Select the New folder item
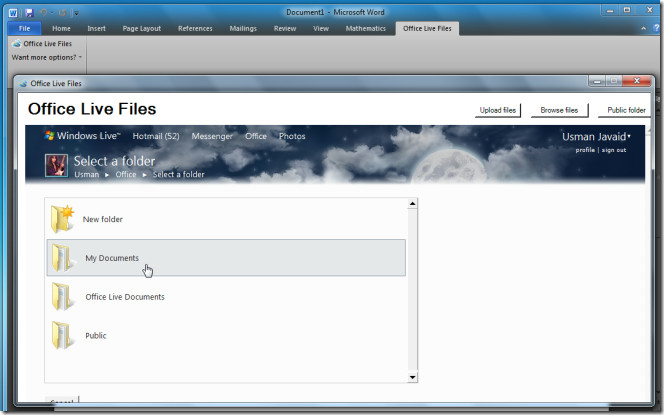Image resolution: width=664 pixels, height=415 pixels. 226,219
